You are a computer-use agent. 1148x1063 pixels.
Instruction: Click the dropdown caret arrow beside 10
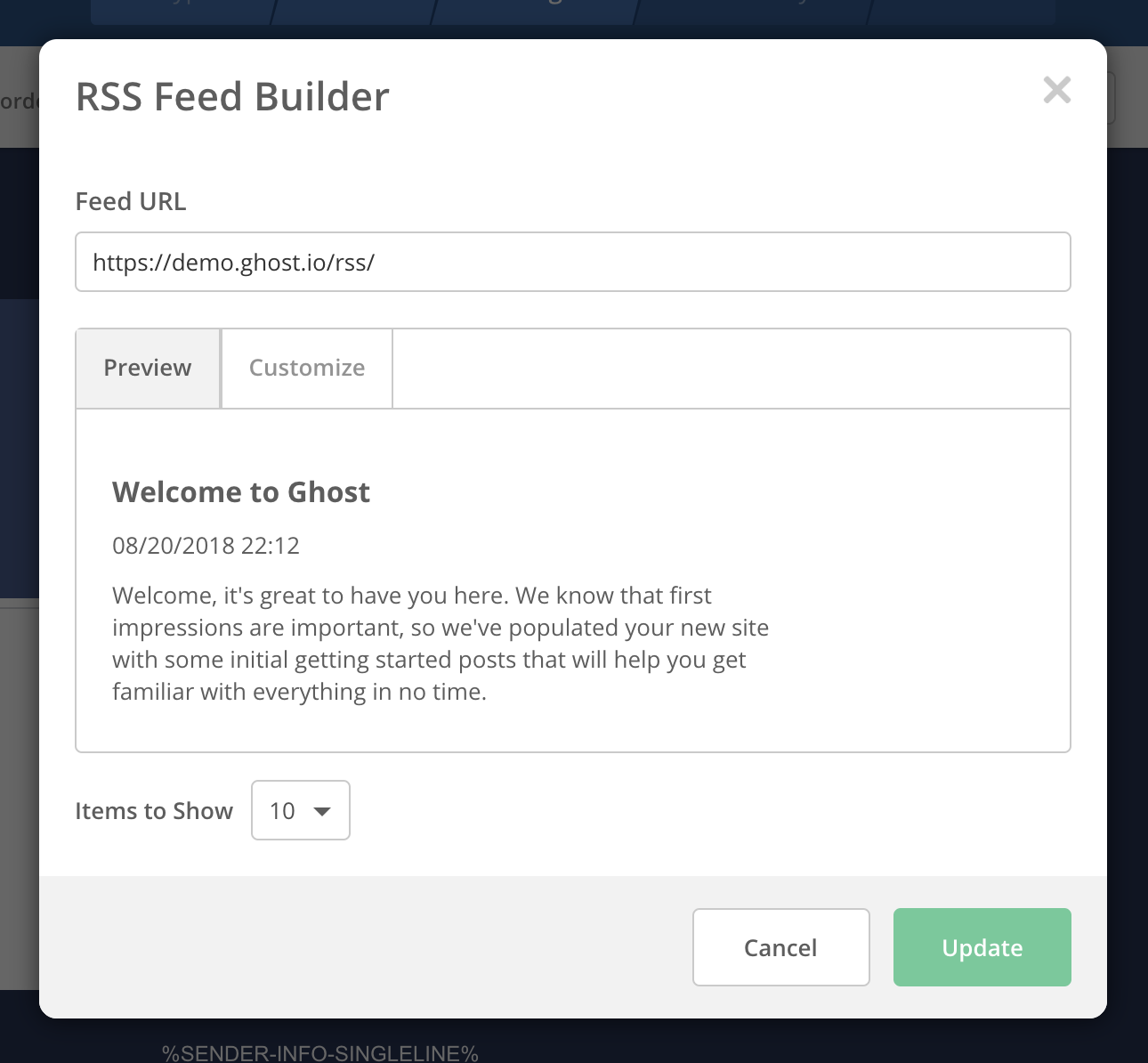pos(322,811)
